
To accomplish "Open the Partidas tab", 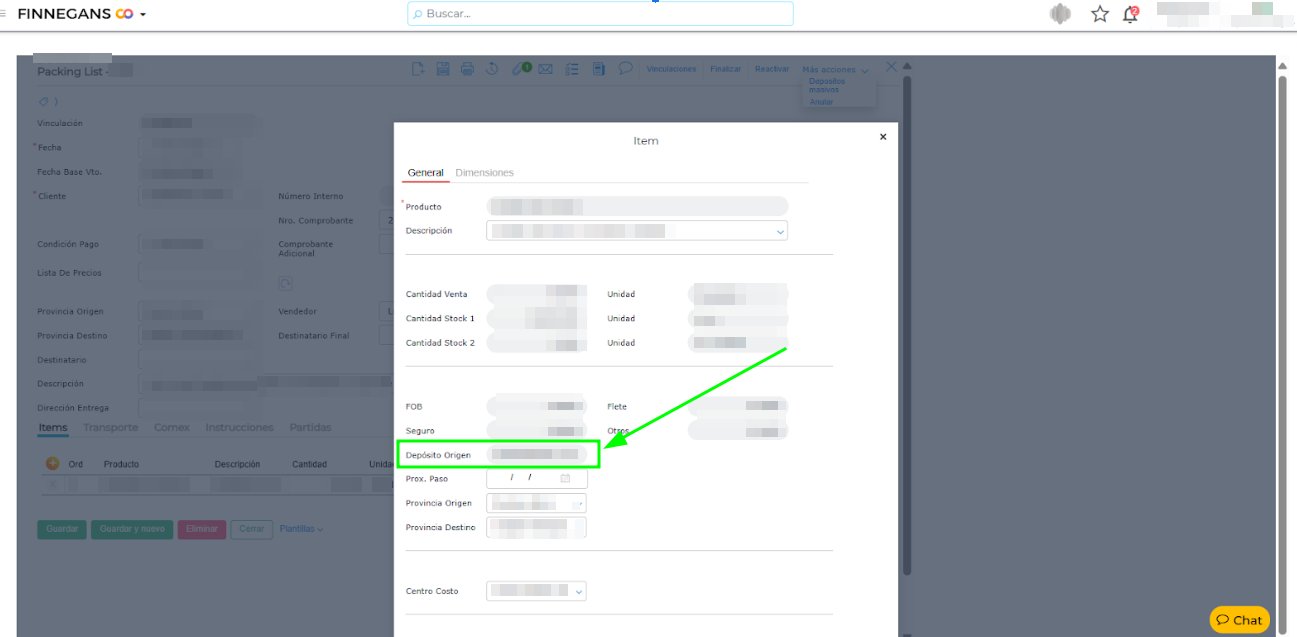I will click(x=310, y=427).
